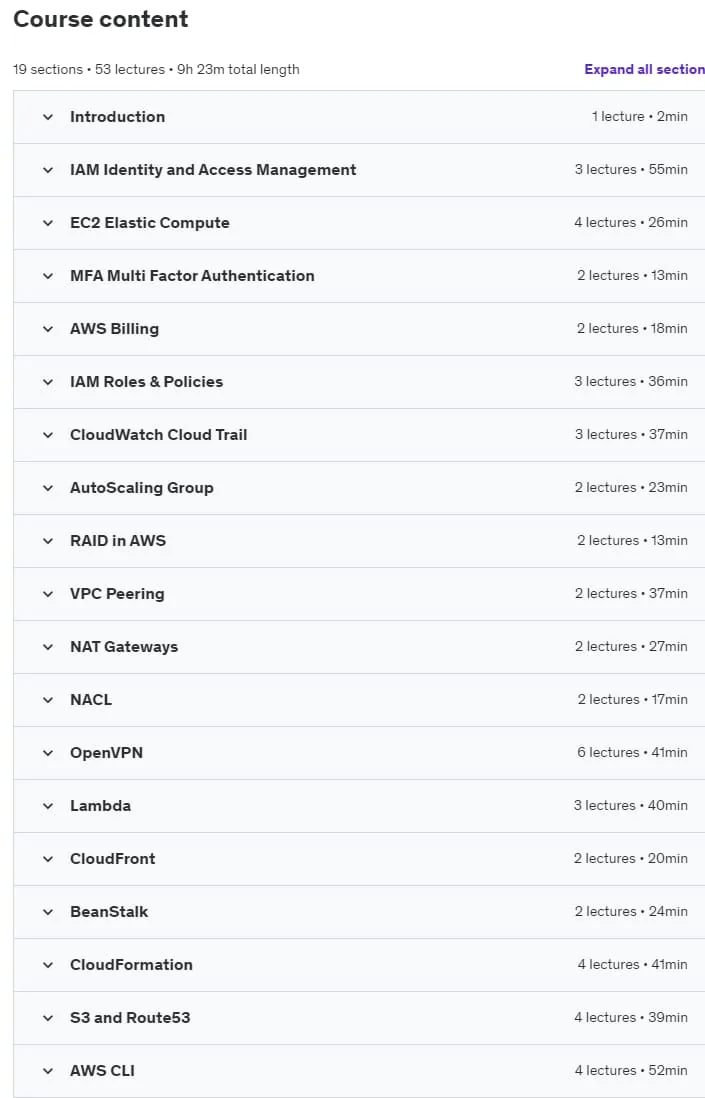Open the Lambda section row

[x=358, y=806]
